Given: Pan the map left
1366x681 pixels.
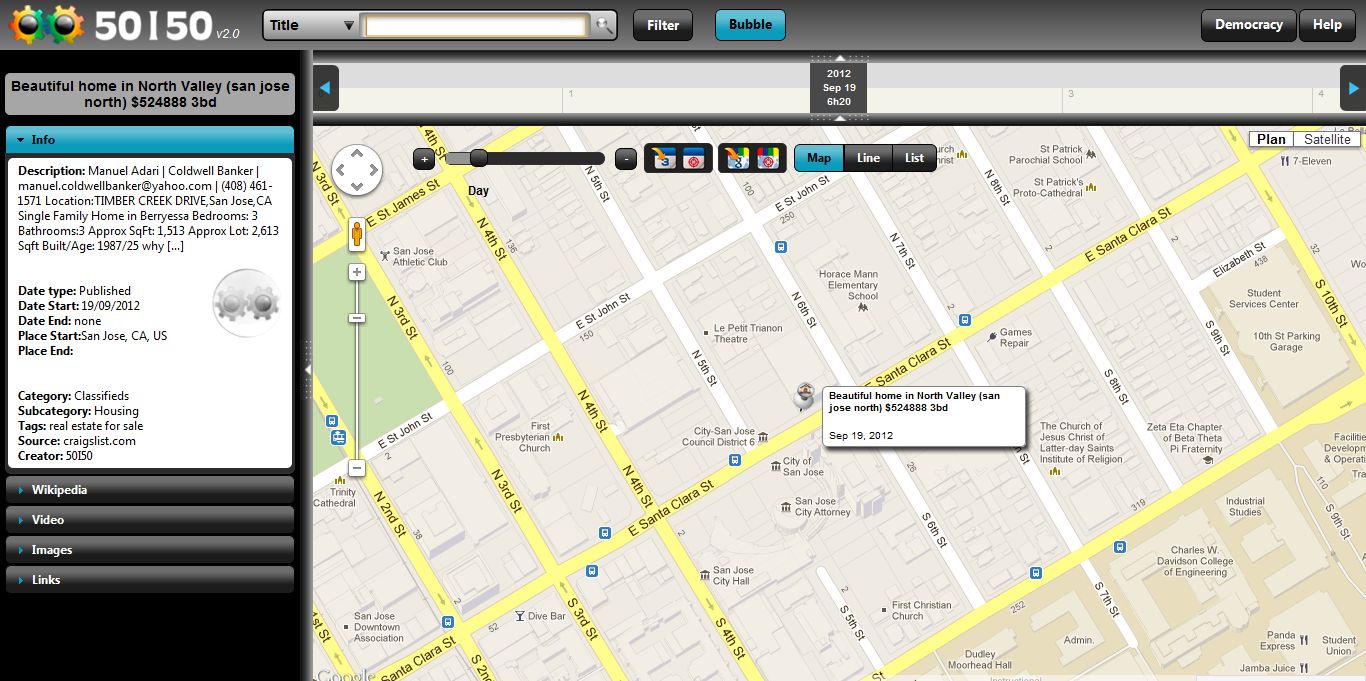Looking at the screenshot, I should point(341,170).
